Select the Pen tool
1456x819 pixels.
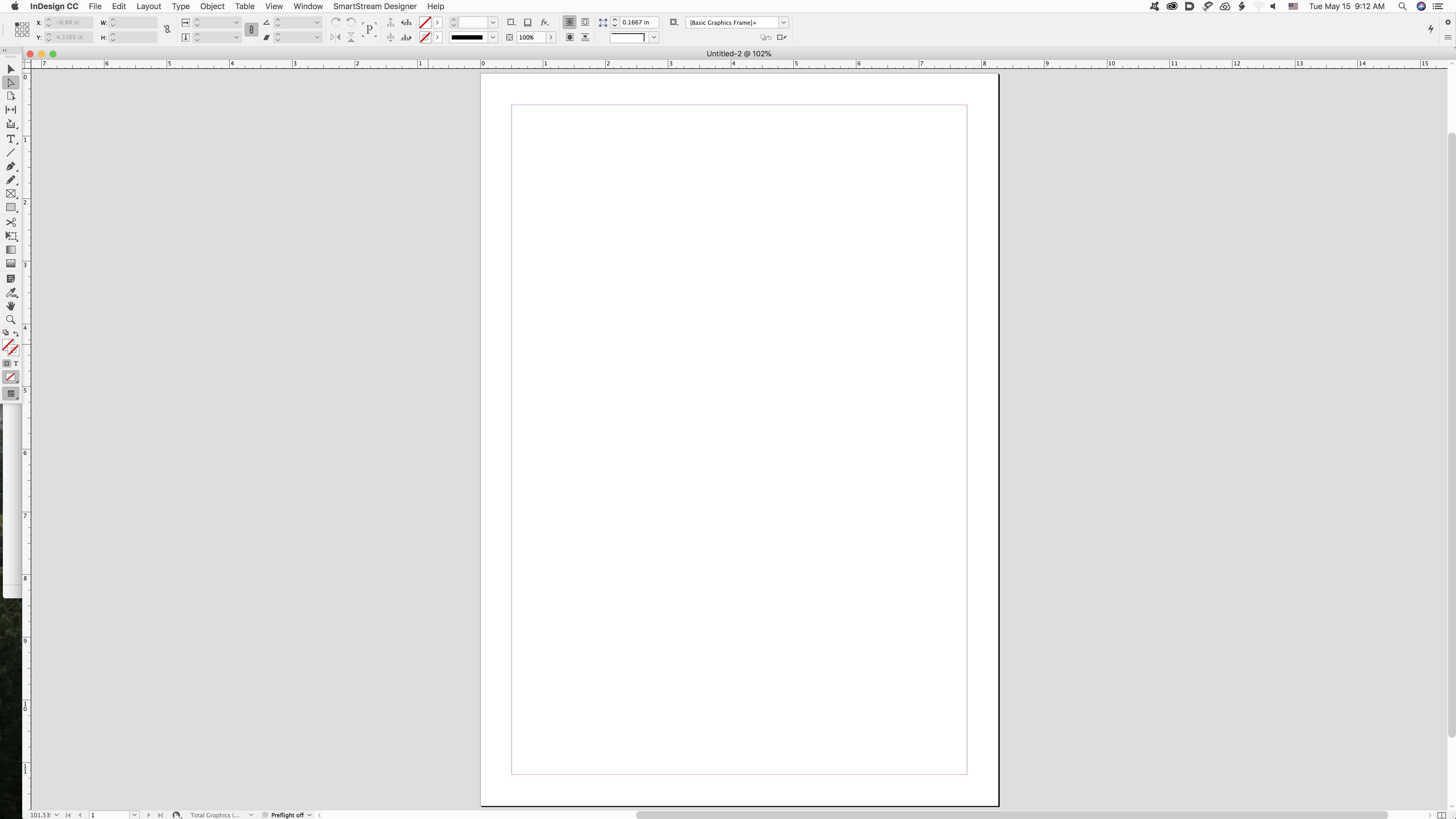tap(10, 167)
